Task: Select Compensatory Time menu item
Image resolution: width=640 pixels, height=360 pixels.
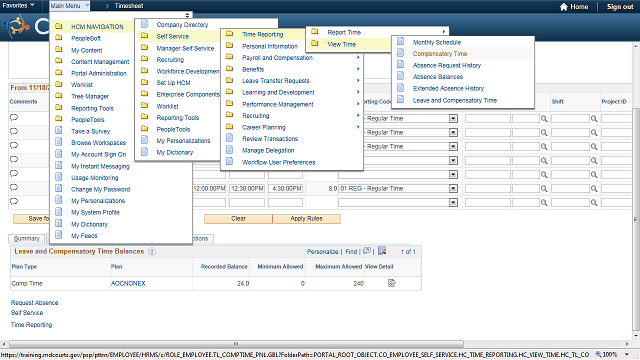Action: tap(440, 53)
